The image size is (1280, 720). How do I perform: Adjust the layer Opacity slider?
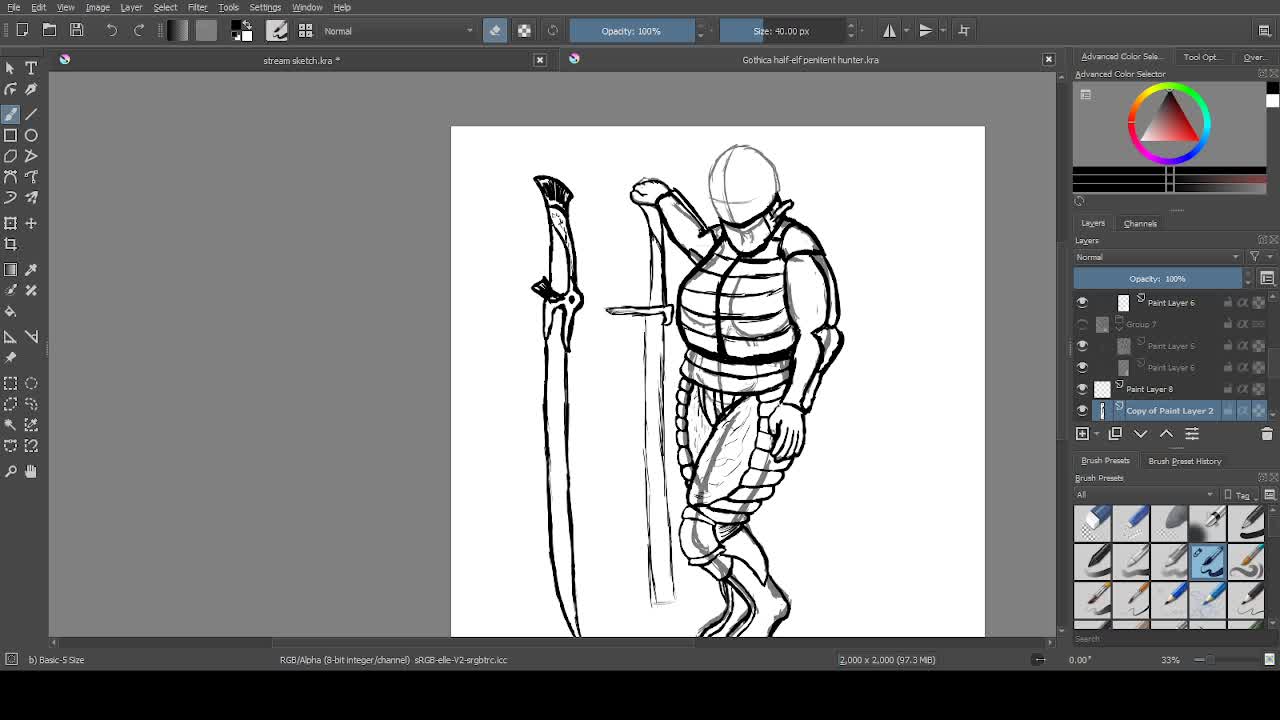[x=1157, y=279]
